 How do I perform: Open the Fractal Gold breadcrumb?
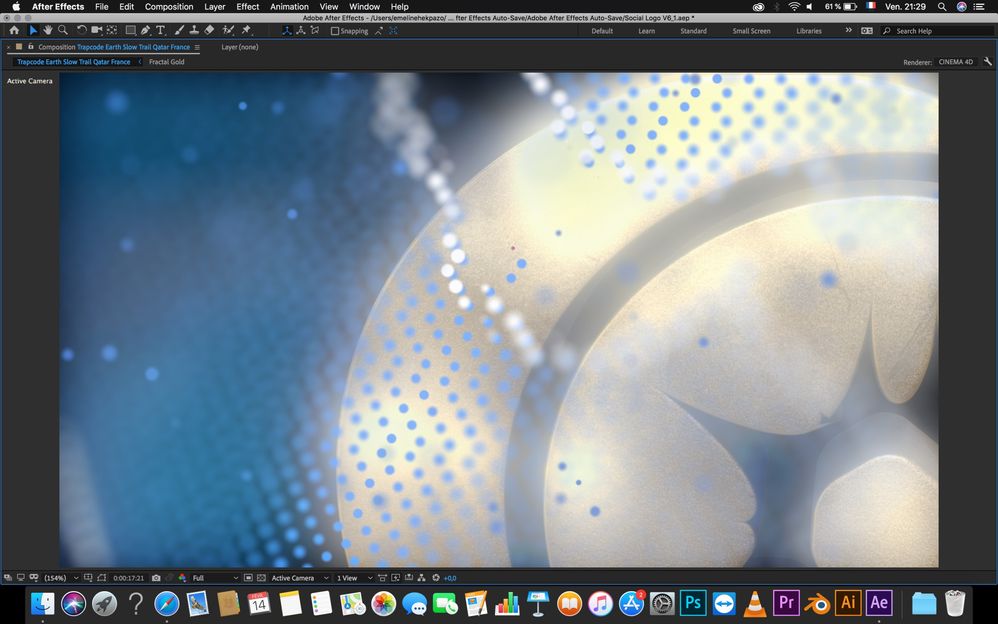coord(167,62)
